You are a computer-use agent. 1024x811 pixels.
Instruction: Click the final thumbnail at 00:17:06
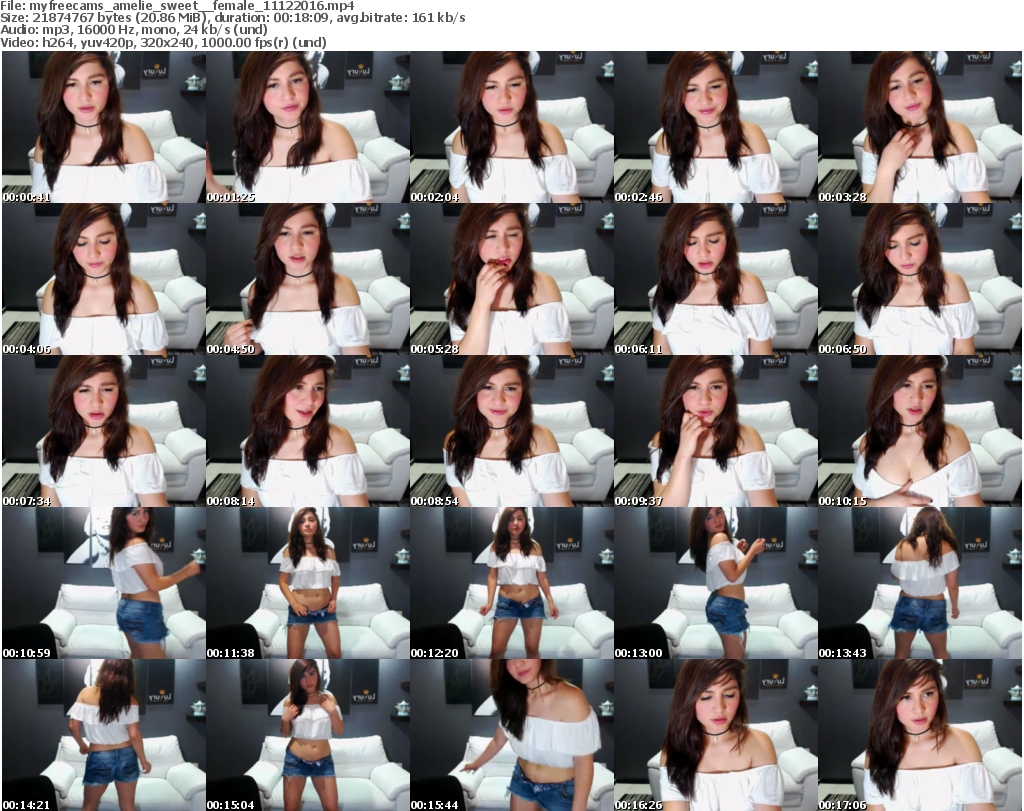(x=919, y=735)
